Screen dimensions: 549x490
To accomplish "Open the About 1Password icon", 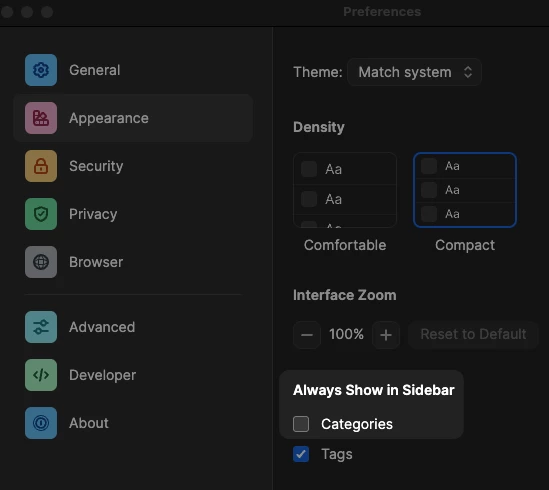I will (x=41, y=423).
